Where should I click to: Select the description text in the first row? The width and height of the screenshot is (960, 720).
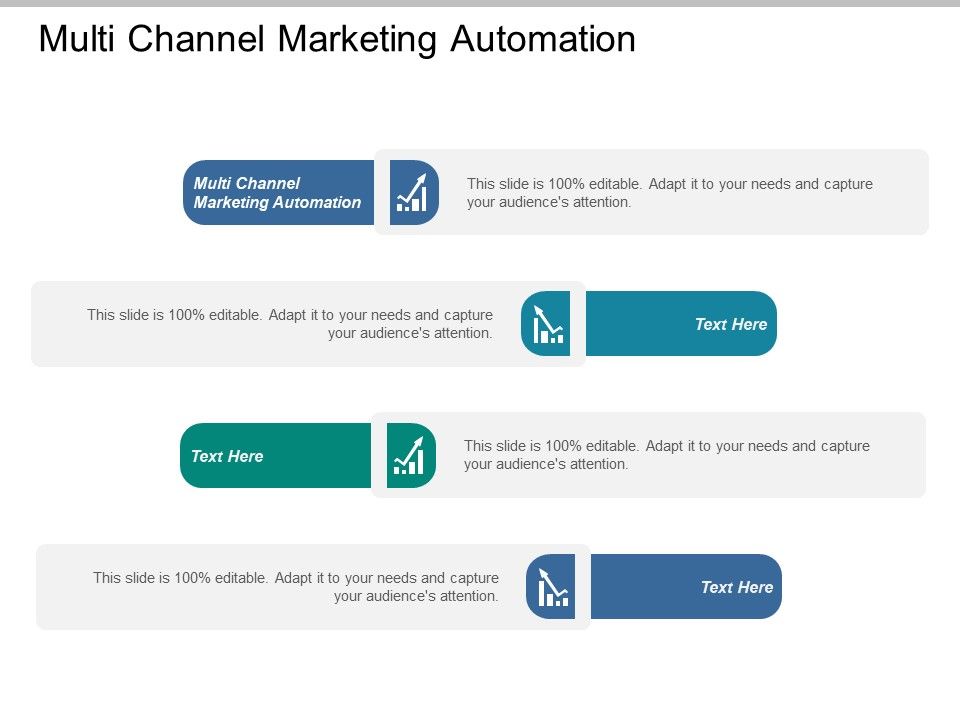pos(670,193)
